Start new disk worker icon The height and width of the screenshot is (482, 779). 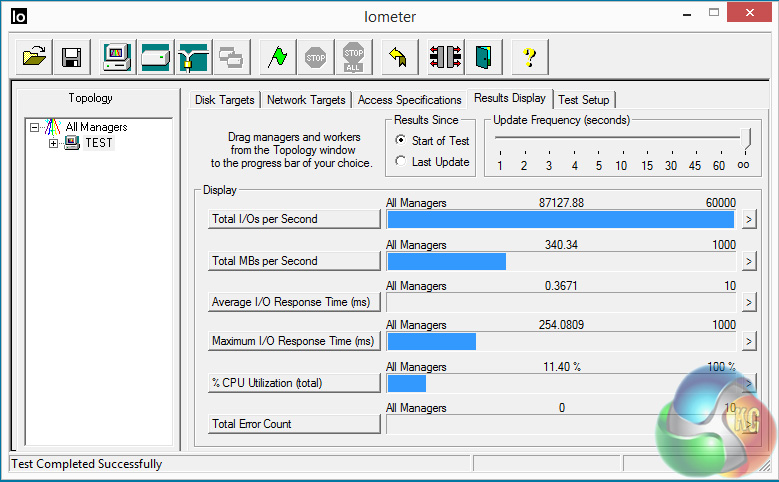point(156,57)
